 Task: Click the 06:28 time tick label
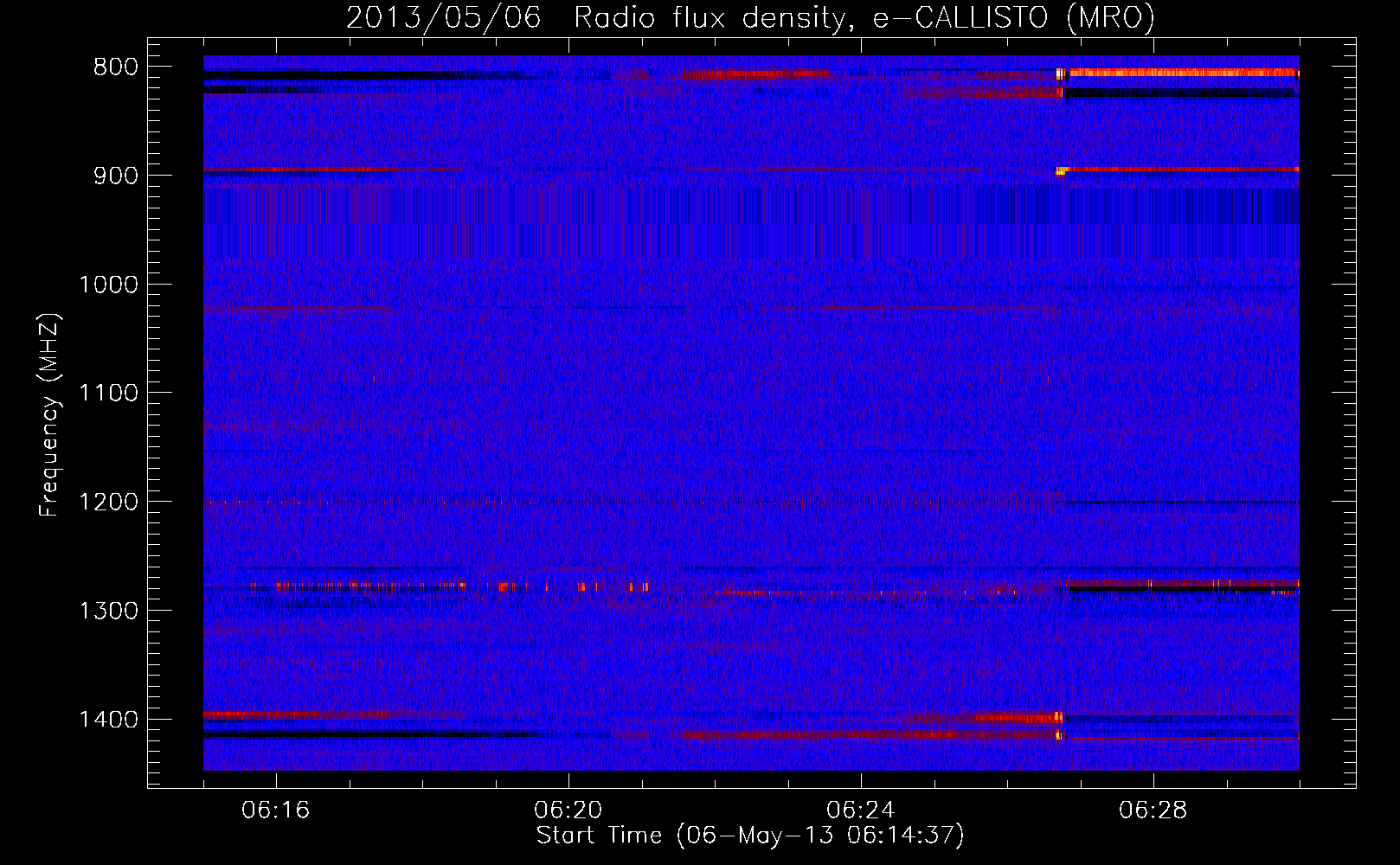[1153, 811]
